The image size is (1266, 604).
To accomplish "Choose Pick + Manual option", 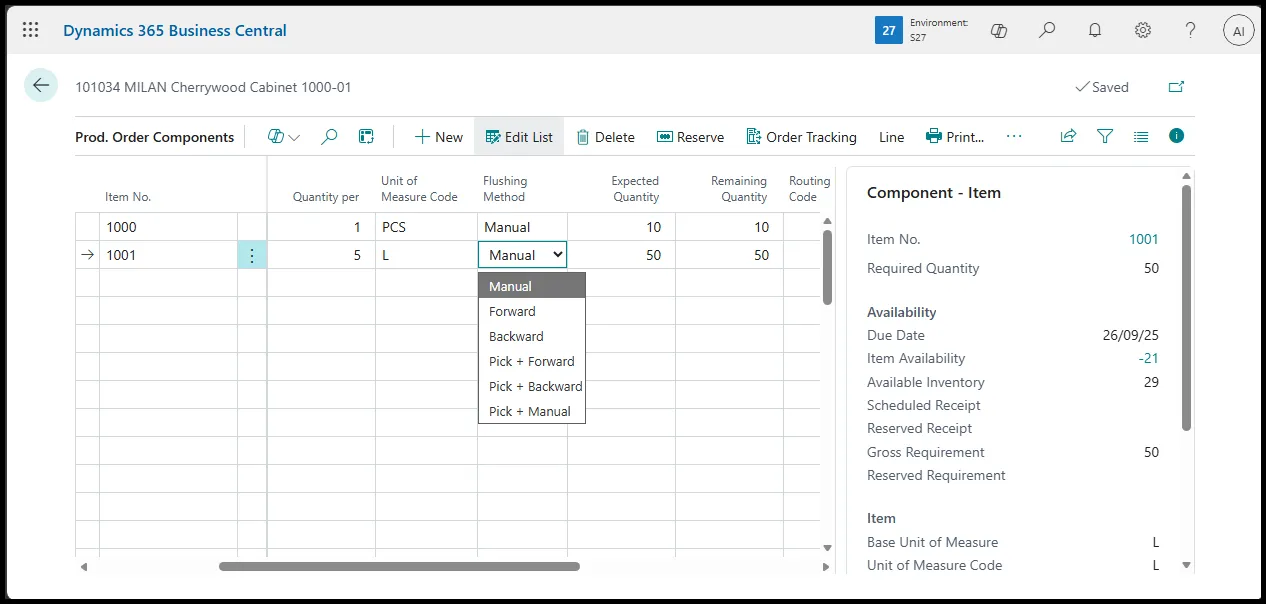I will [x=532, y=411].
